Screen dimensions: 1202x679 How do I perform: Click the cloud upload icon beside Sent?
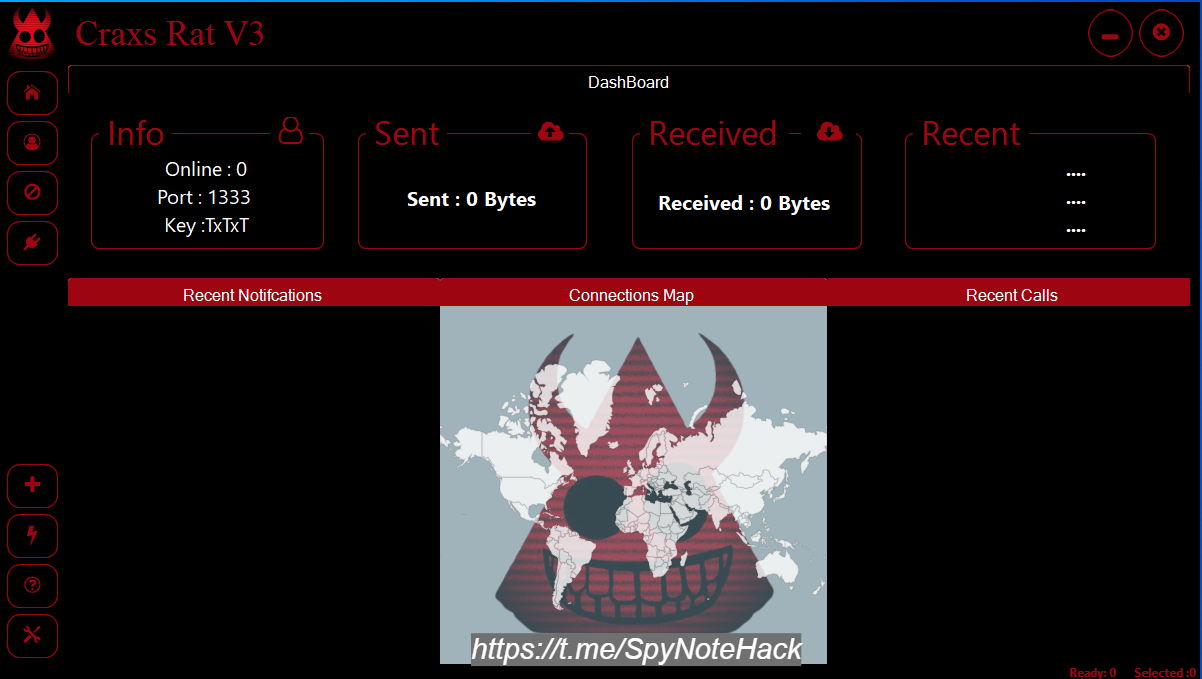pyautogui.click(x=551, y=131)
